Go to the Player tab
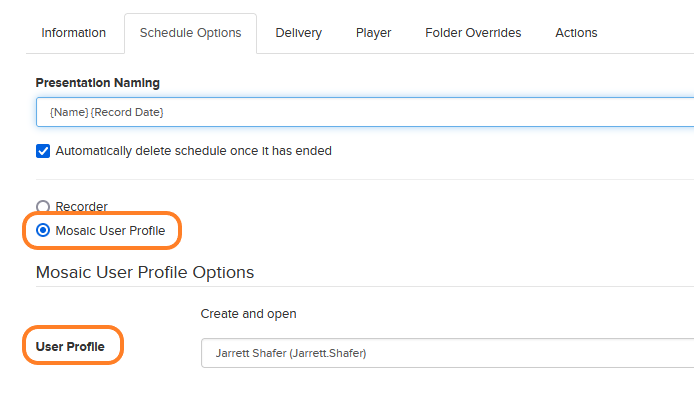Viewport: 694px width, 400px height. click(373, 33)
